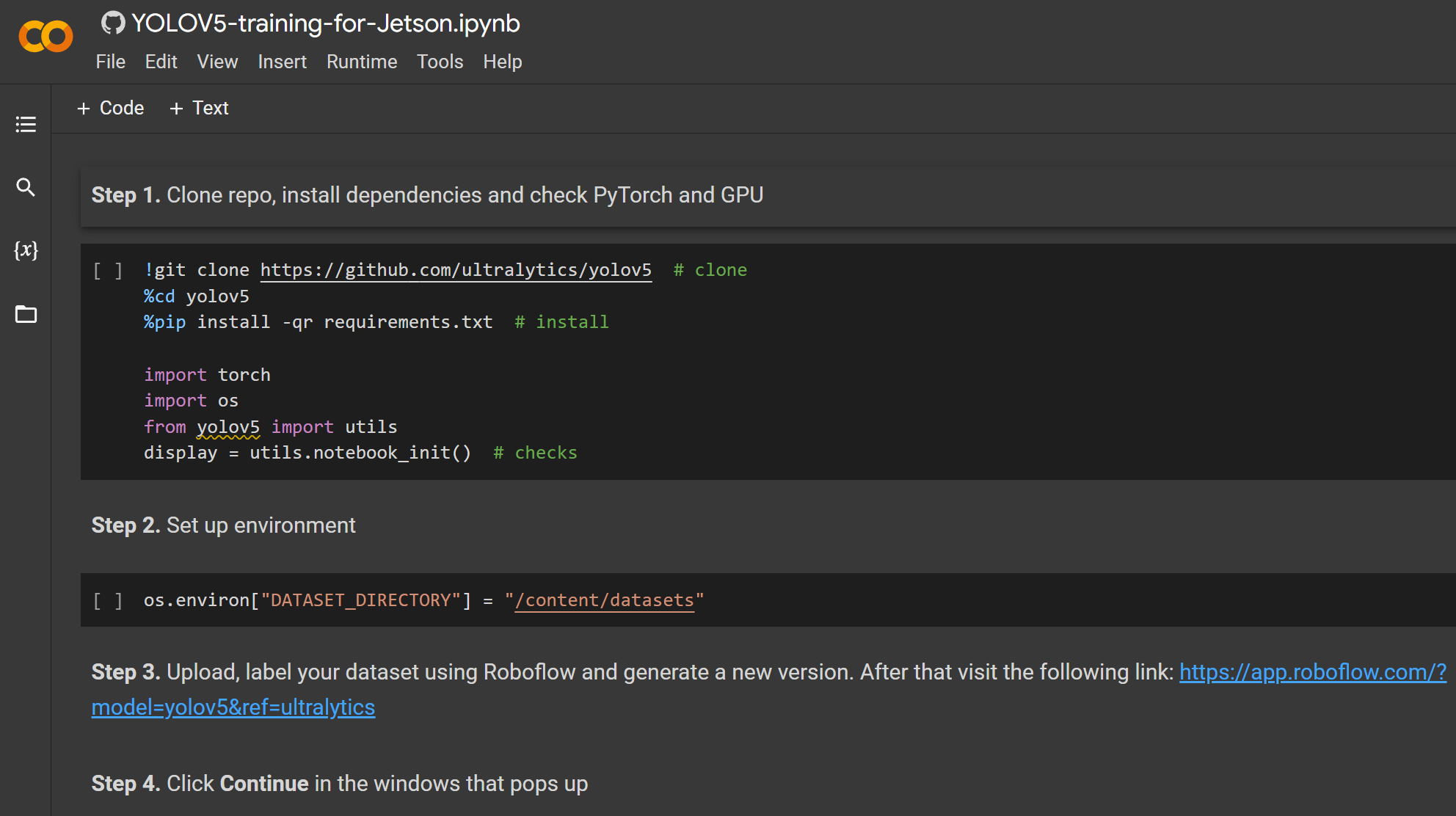The width and height of the screenshot is (1456, 816).
Task: Click the '%cd yolov5' code line
Action: tap(196, 296)
